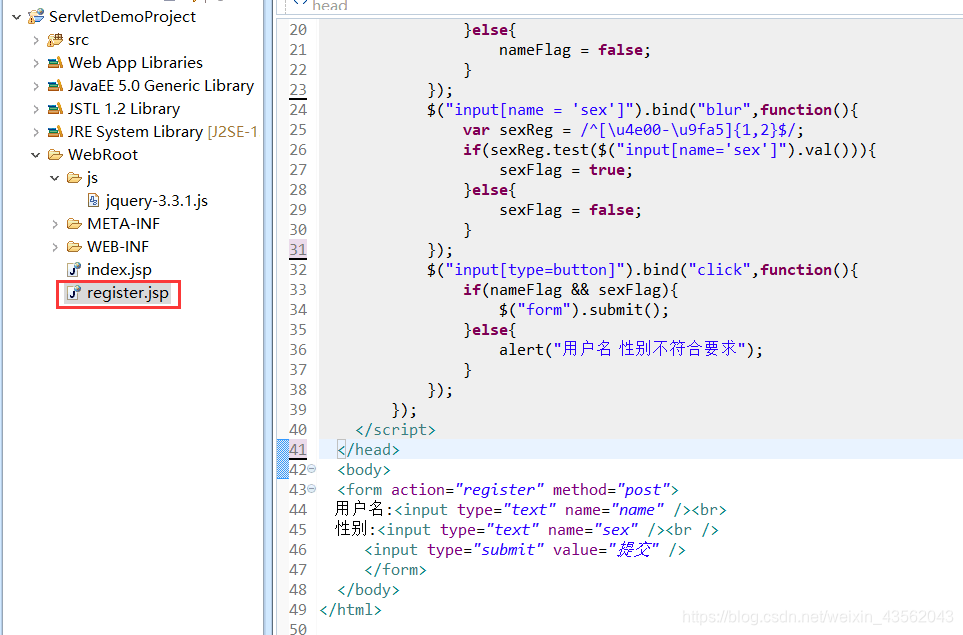
Task: Expand JRE System Library node
Action: [x=36, y=133]
